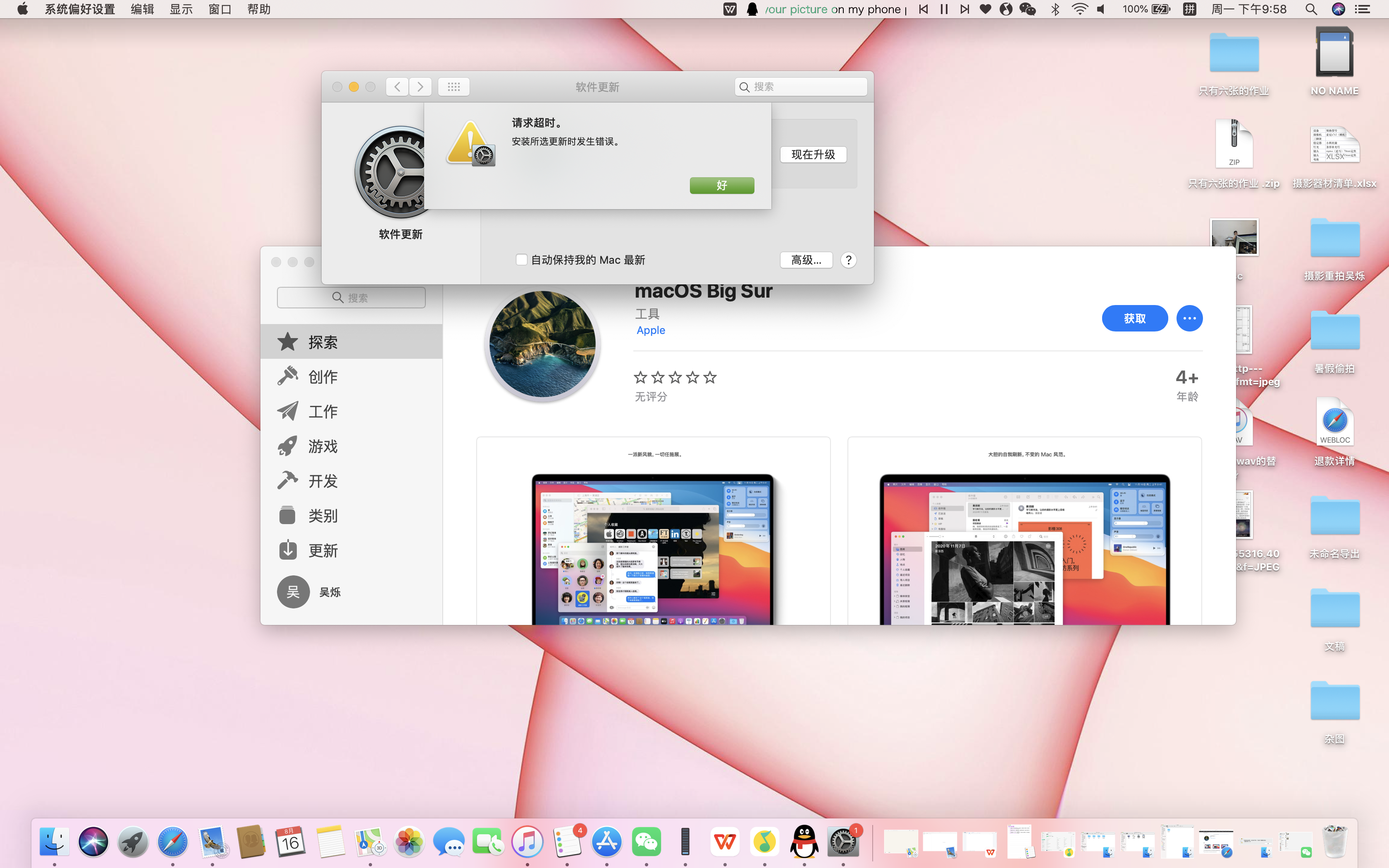This screenshot has height=868, width=1389.
Task: Open the 探索 Discover section in App Store
Action: pyautogui.click(x=322, y=342)
